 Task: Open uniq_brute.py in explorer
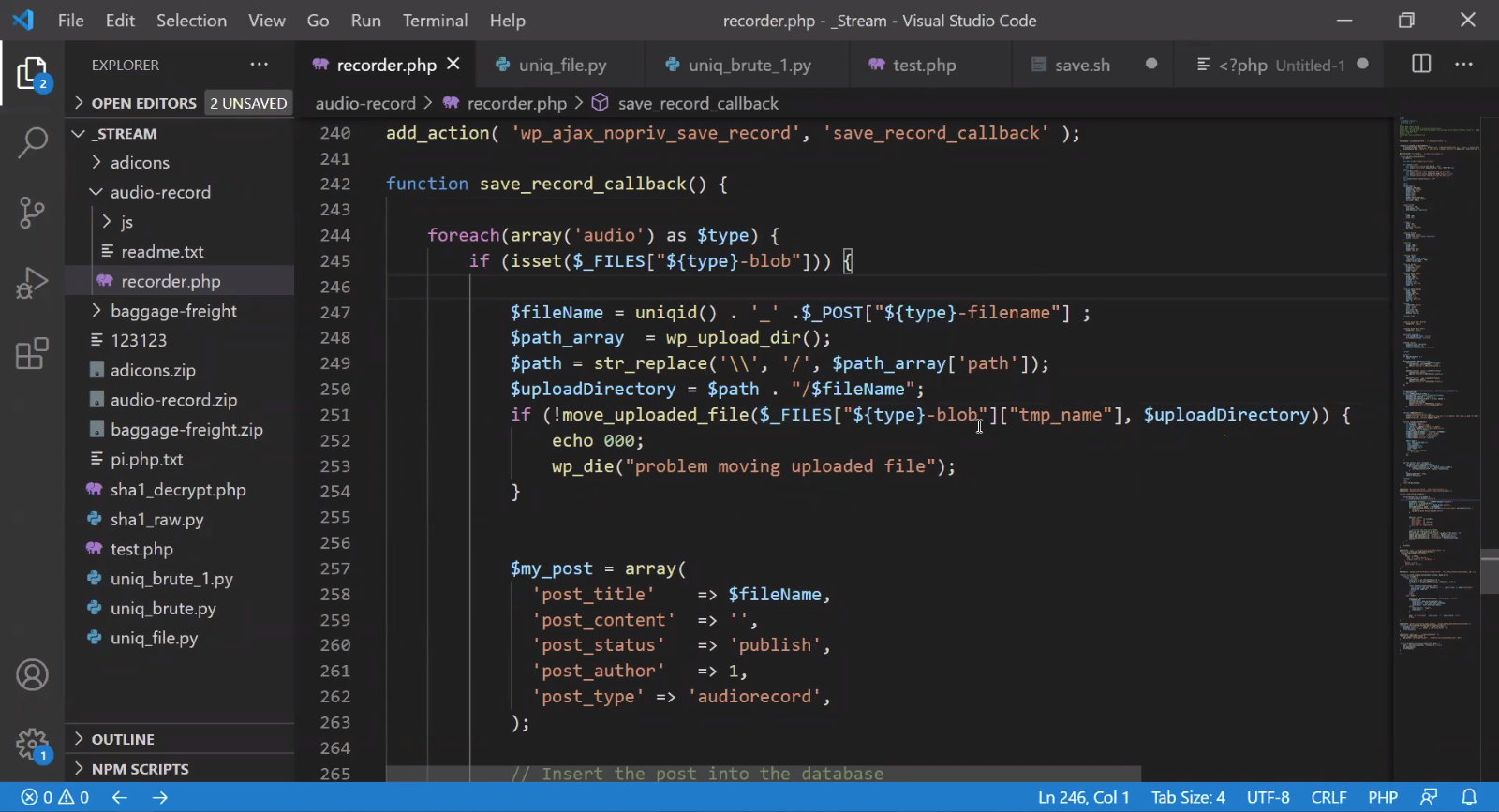(x=180, y=609)
